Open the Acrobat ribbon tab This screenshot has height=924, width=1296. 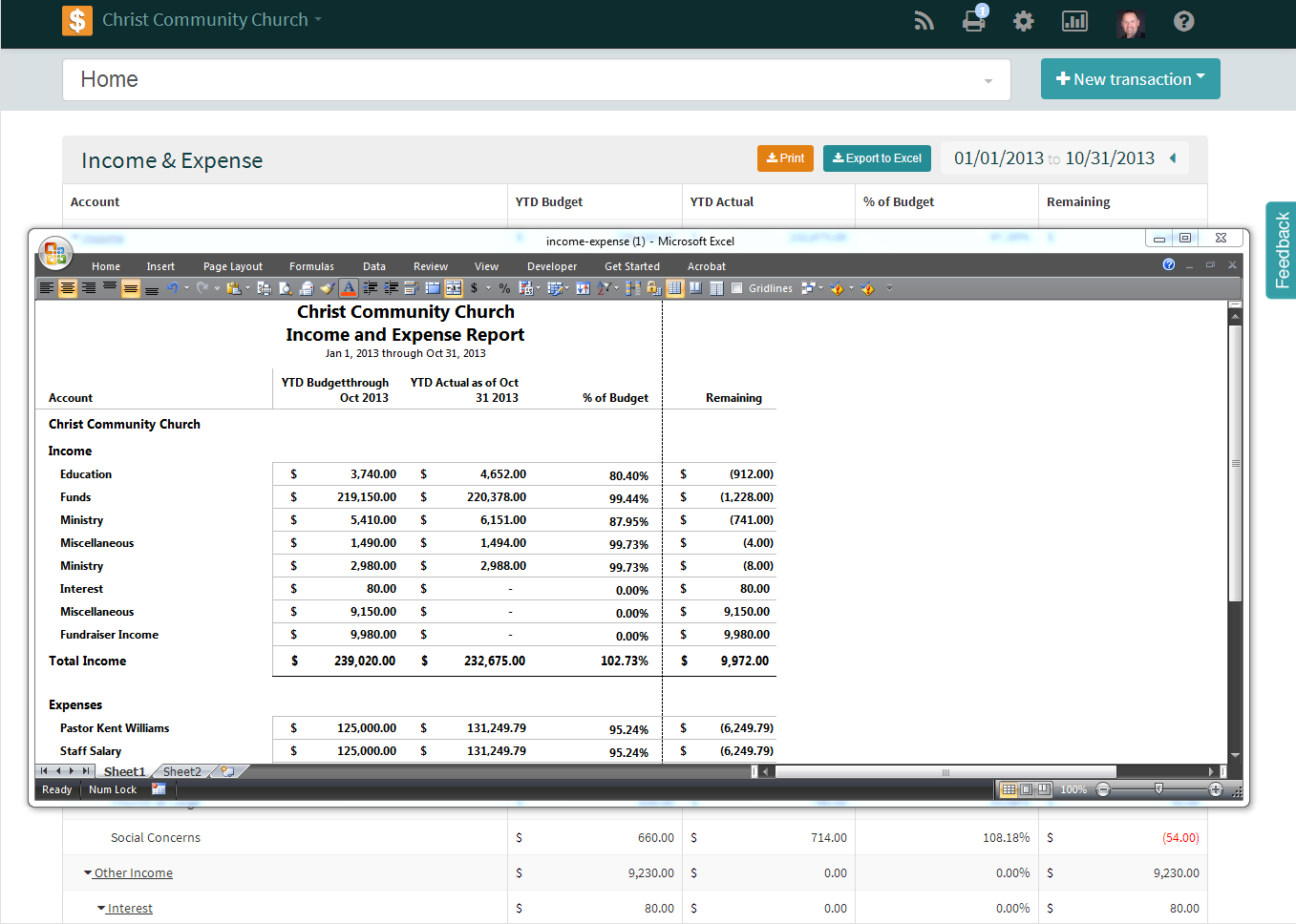707,266
